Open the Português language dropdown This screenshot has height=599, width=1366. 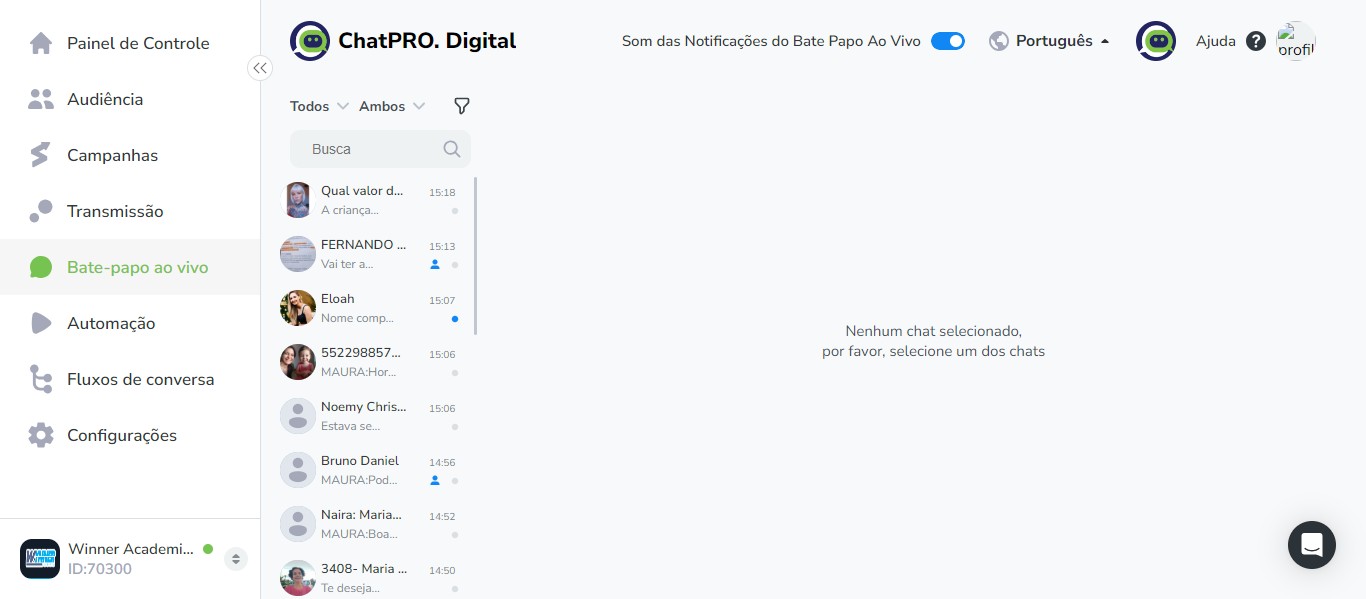point(1063,41)
